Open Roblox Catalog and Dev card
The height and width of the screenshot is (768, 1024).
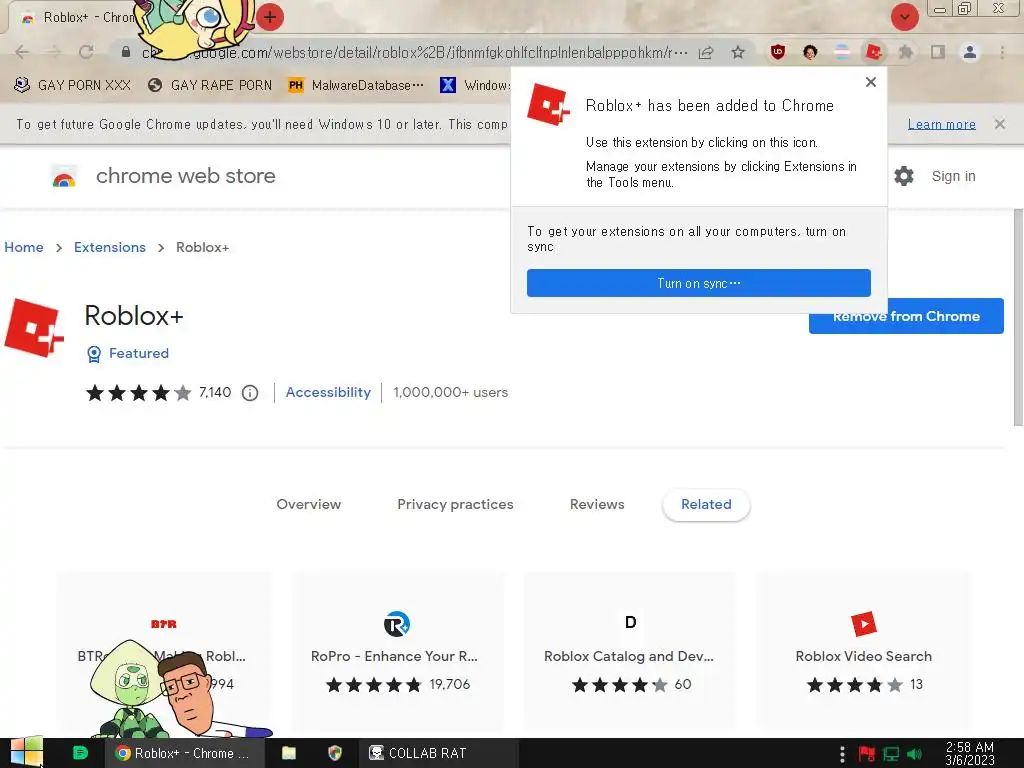[x=630, y=651]
